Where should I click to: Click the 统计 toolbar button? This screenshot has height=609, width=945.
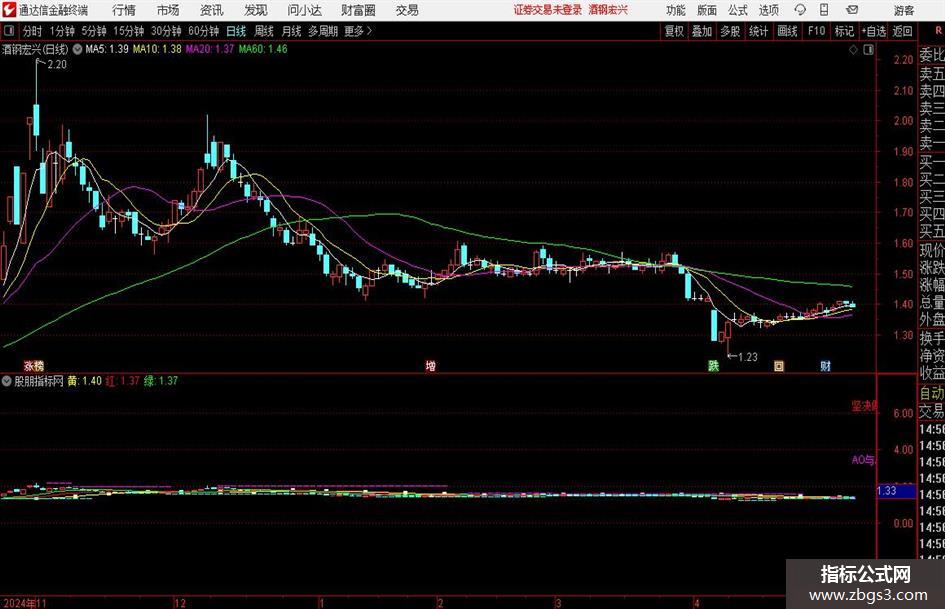click(759, 31)
